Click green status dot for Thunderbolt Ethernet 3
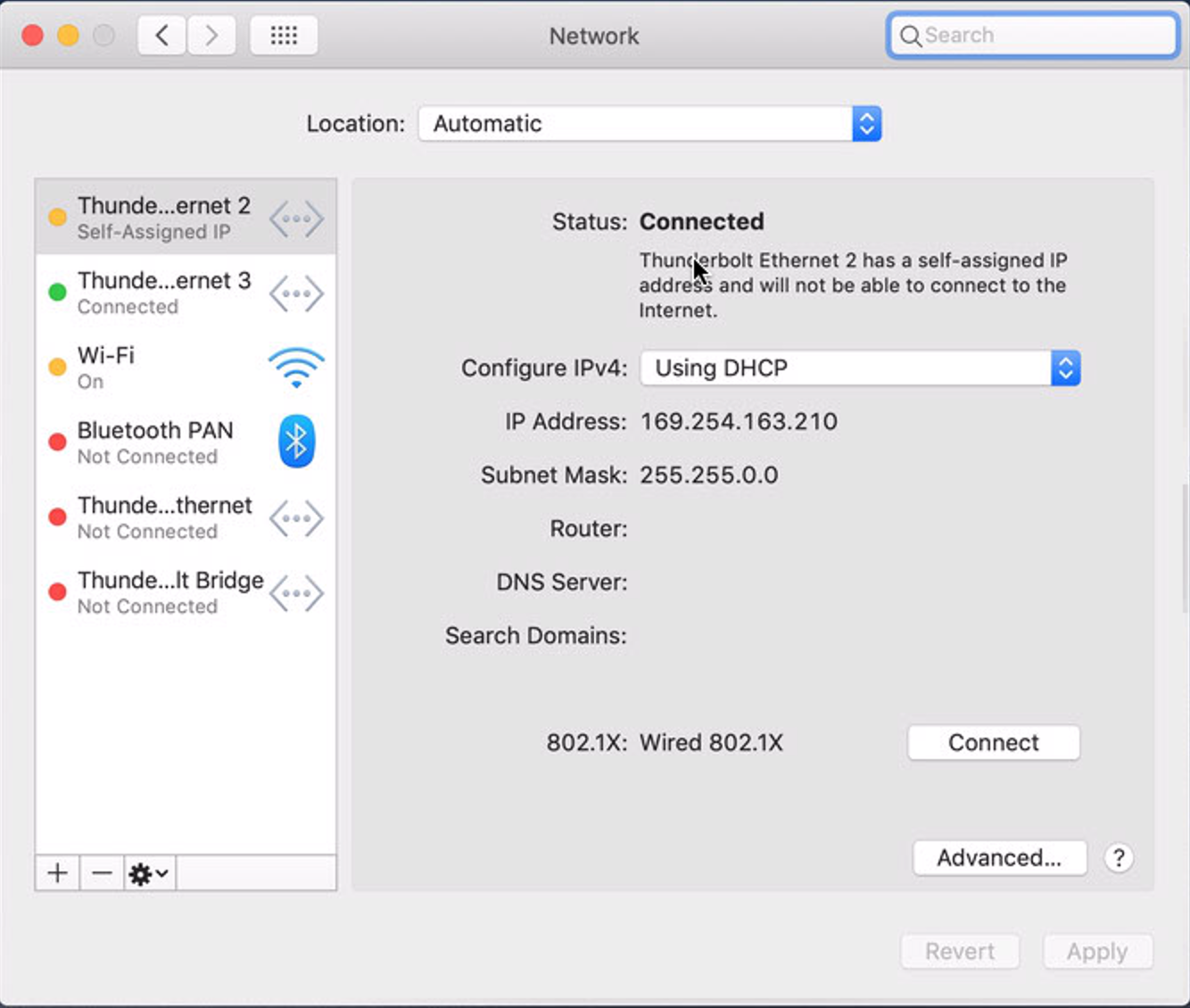1190x1008 pixels. click(57, 292)
